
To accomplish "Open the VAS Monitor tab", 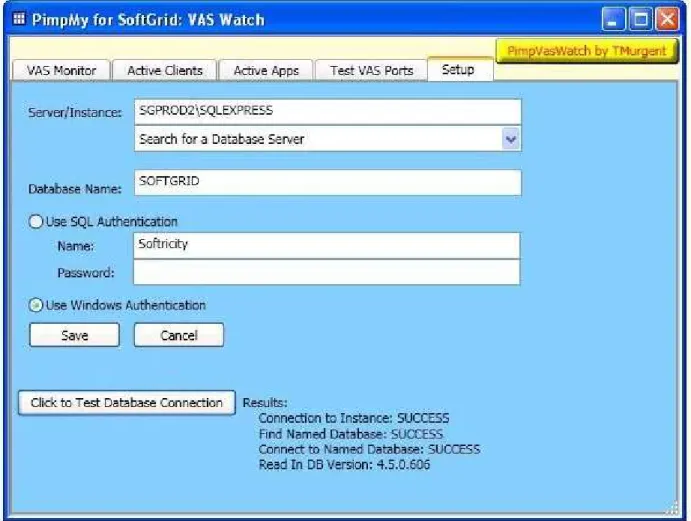I will coord(61,71).
